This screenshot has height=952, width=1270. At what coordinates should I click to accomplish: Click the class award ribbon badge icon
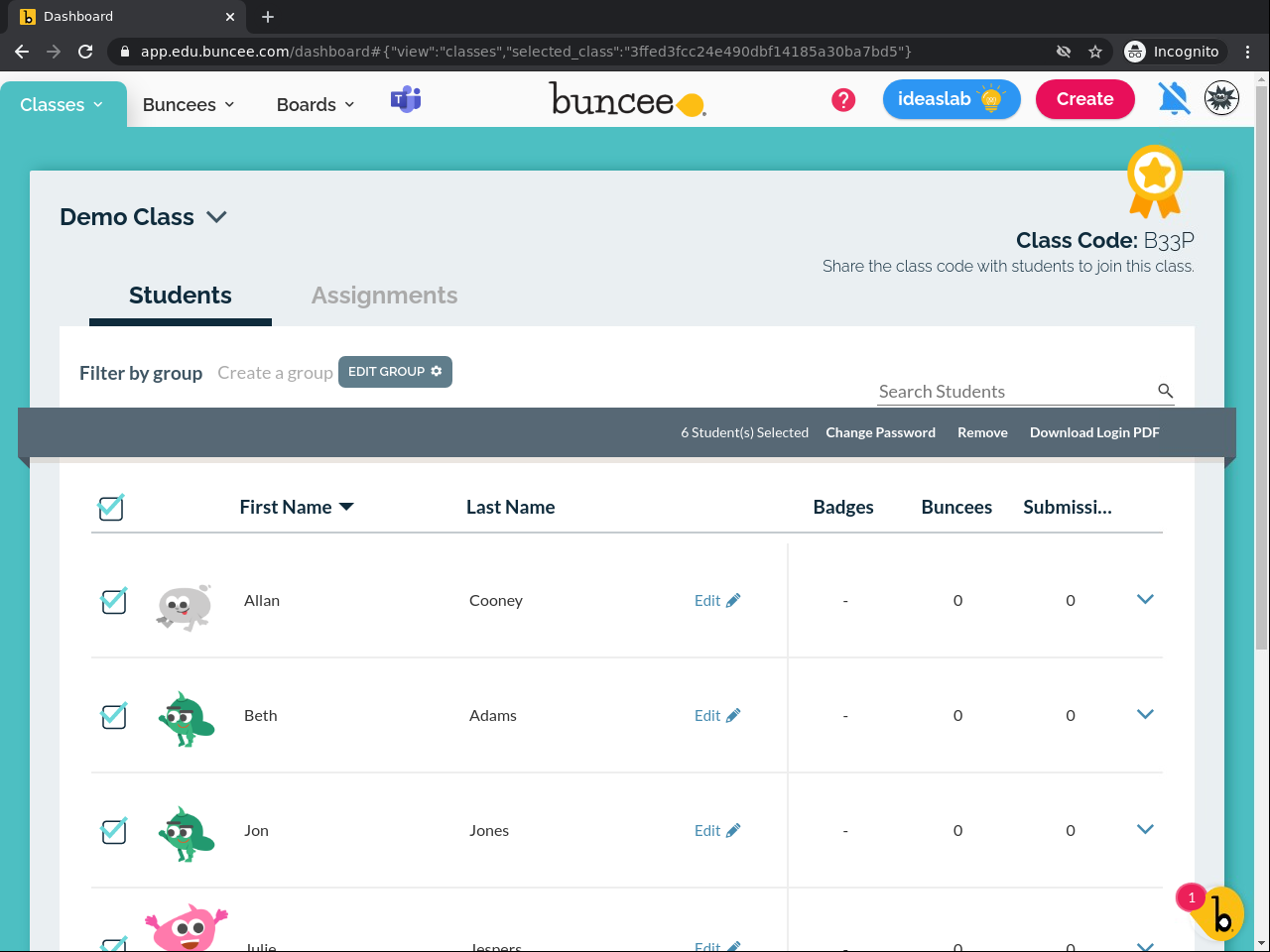coord(1155,180)
